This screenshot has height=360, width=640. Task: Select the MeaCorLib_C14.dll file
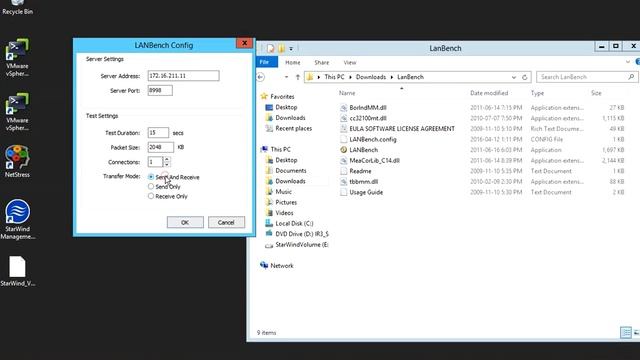click(374, 160)
